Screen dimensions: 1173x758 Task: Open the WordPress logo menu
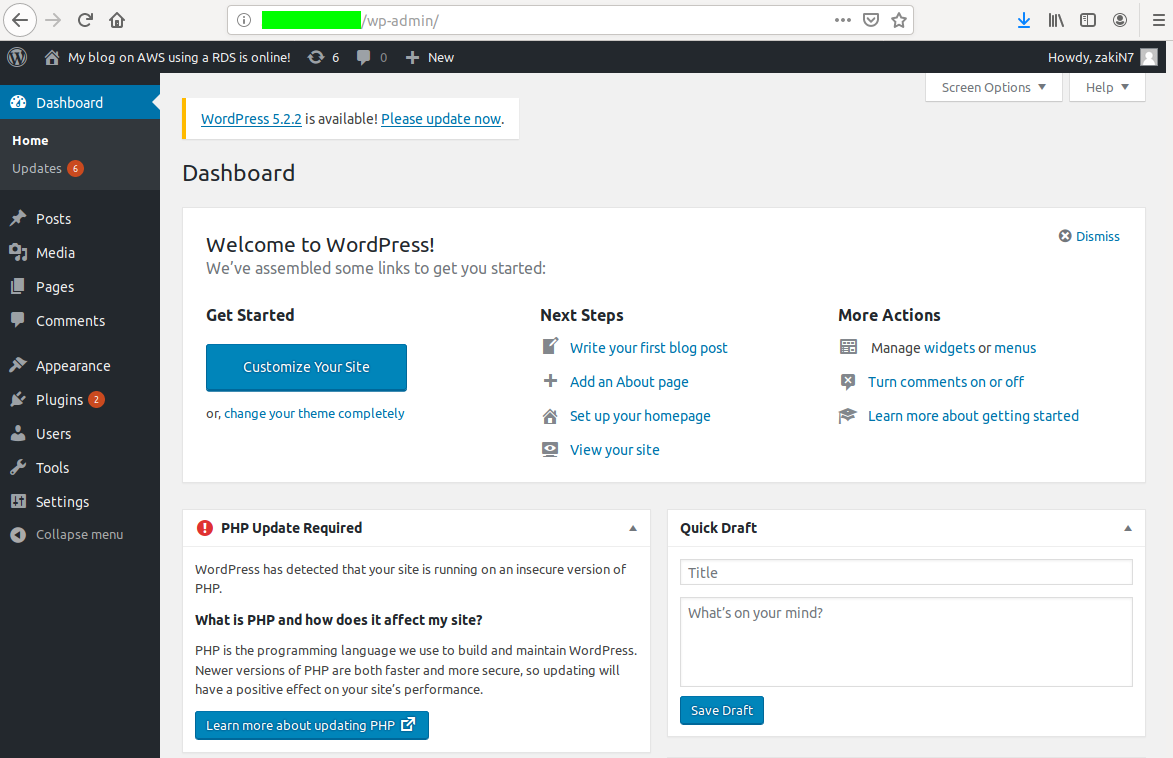pos(17,57)
